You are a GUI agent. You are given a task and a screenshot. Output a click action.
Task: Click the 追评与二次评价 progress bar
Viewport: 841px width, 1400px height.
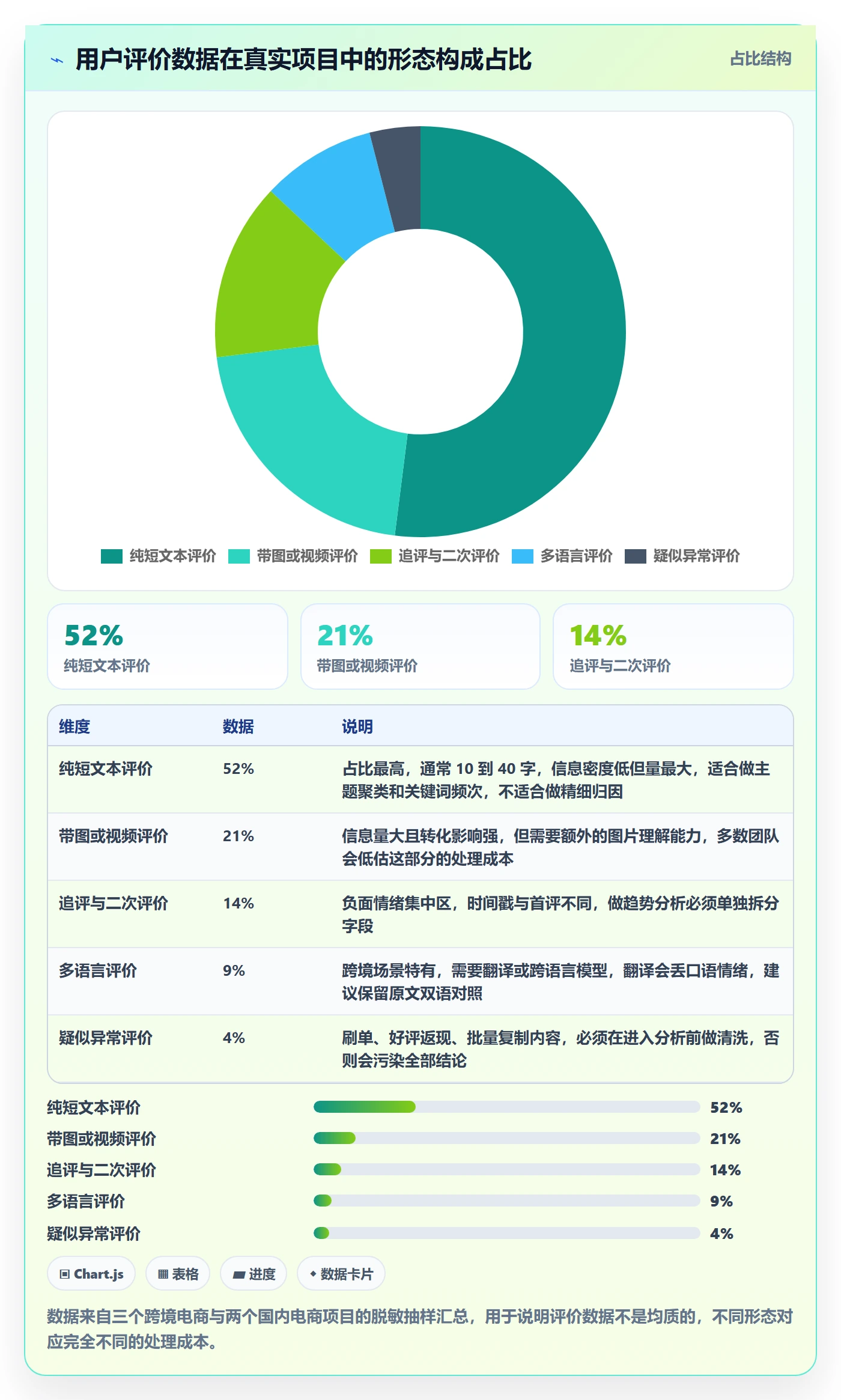[x=507, y=1169]
